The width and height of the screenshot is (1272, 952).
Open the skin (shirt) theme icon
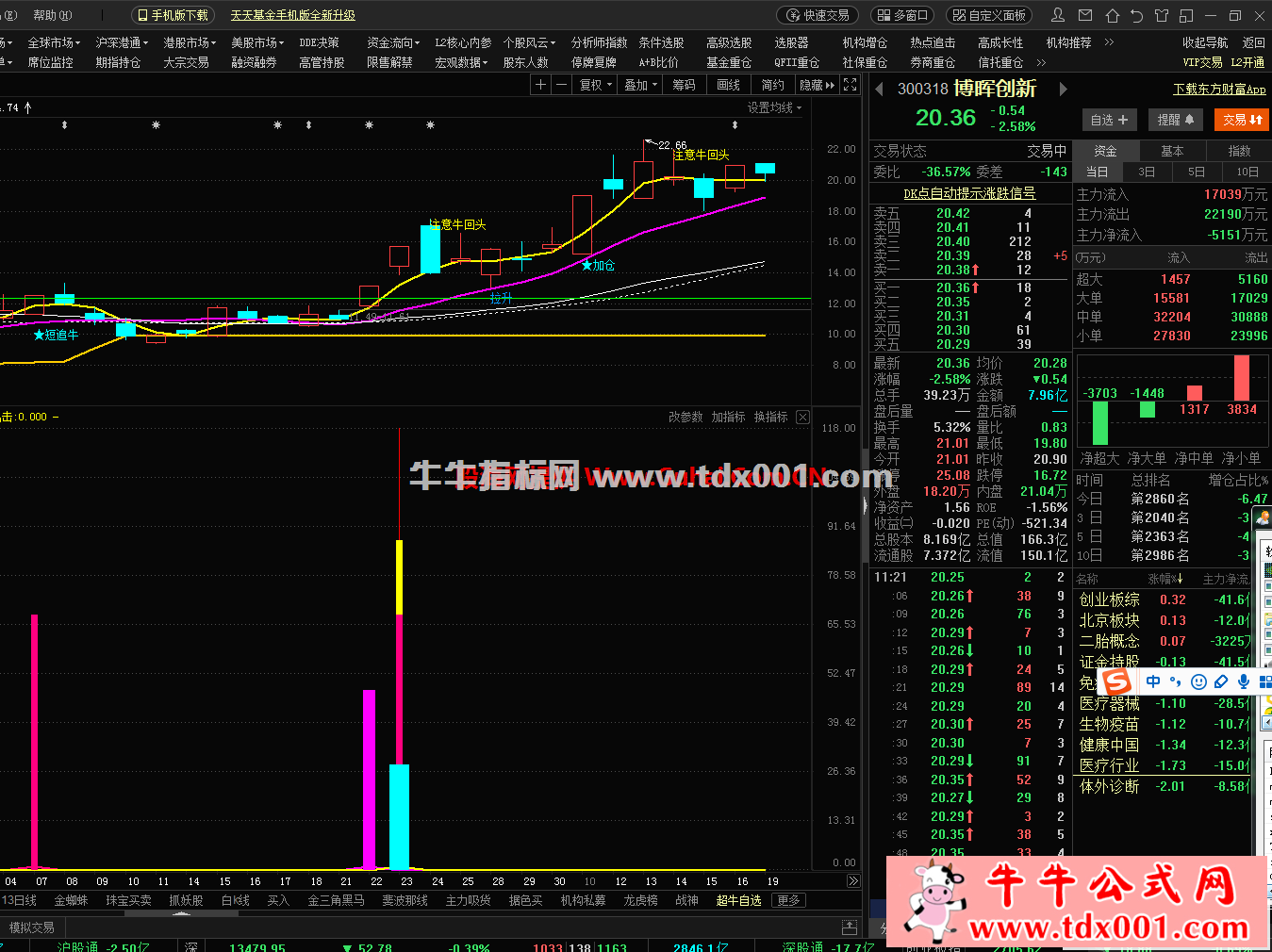1161,15
